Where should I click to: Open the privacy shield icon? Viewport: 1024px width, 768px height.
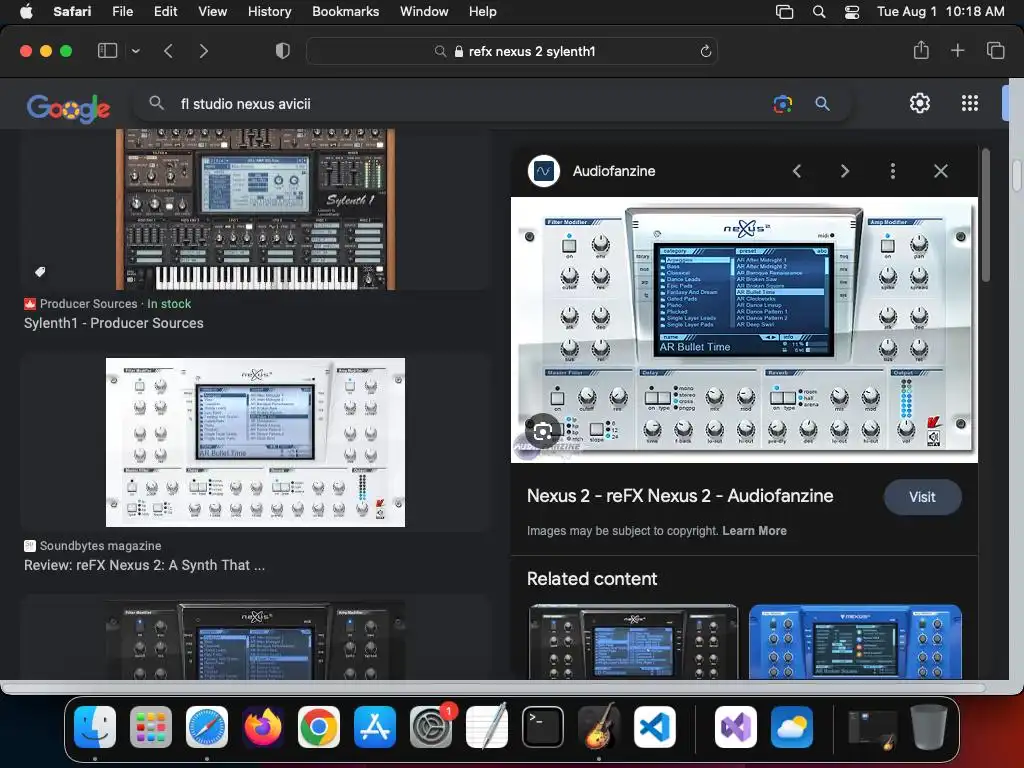click(x=282, y=51)
